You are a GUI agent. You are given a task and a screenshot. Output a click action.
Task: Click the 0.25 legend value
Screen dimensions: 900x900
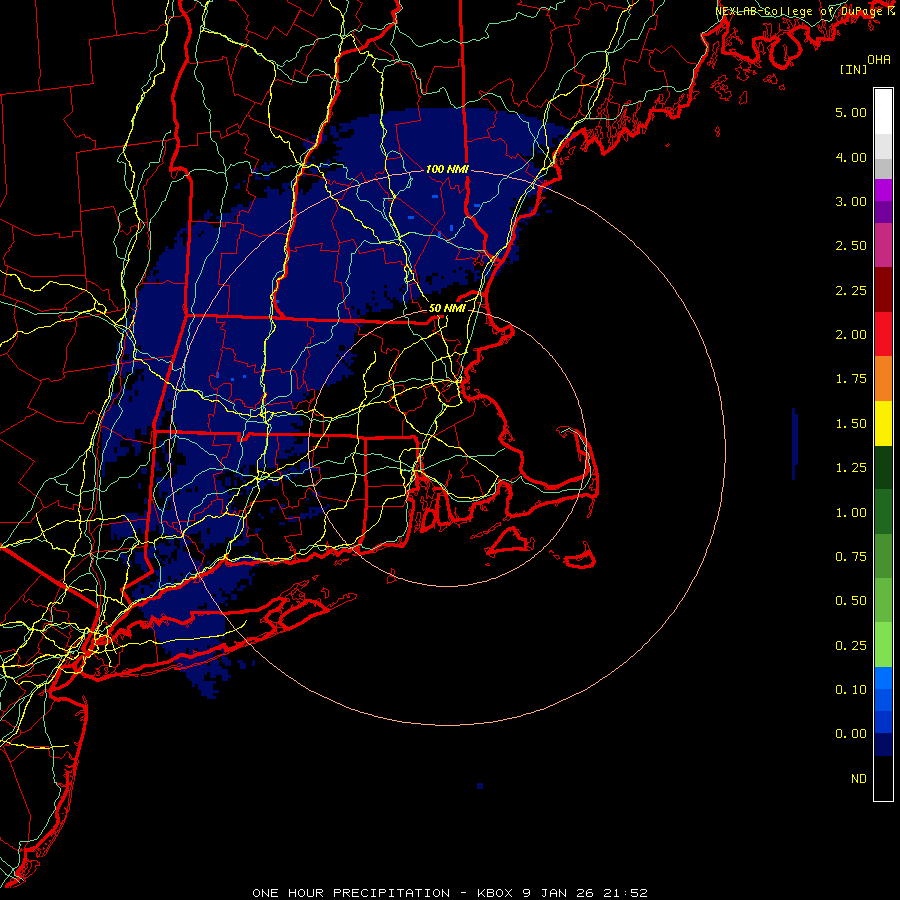[x=851, y=646]
